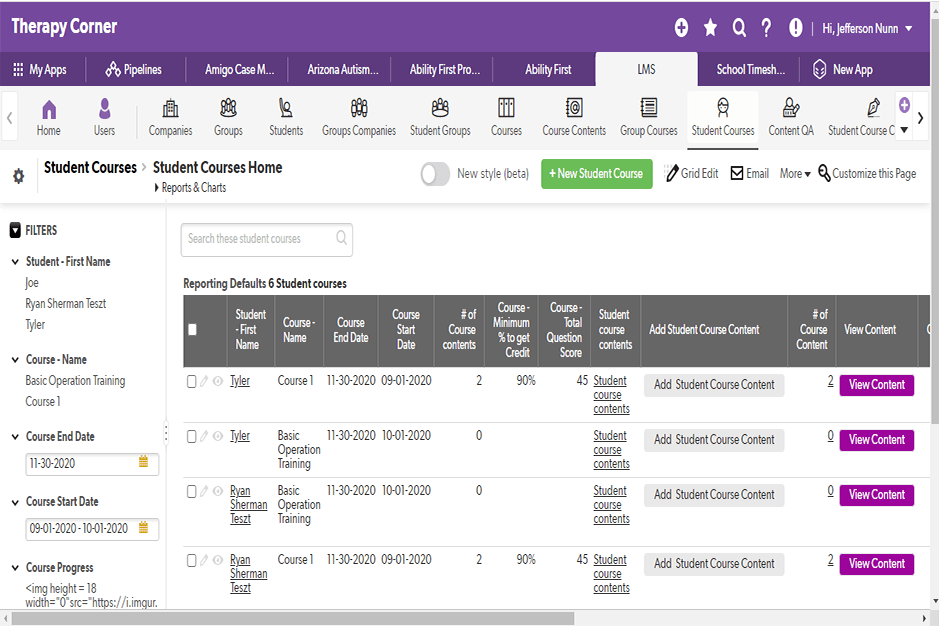The height and width of the screenshot is (626, 939).
Task: Click Add Student Course Content for Tyler Course 1
Action: pos(714,385)
